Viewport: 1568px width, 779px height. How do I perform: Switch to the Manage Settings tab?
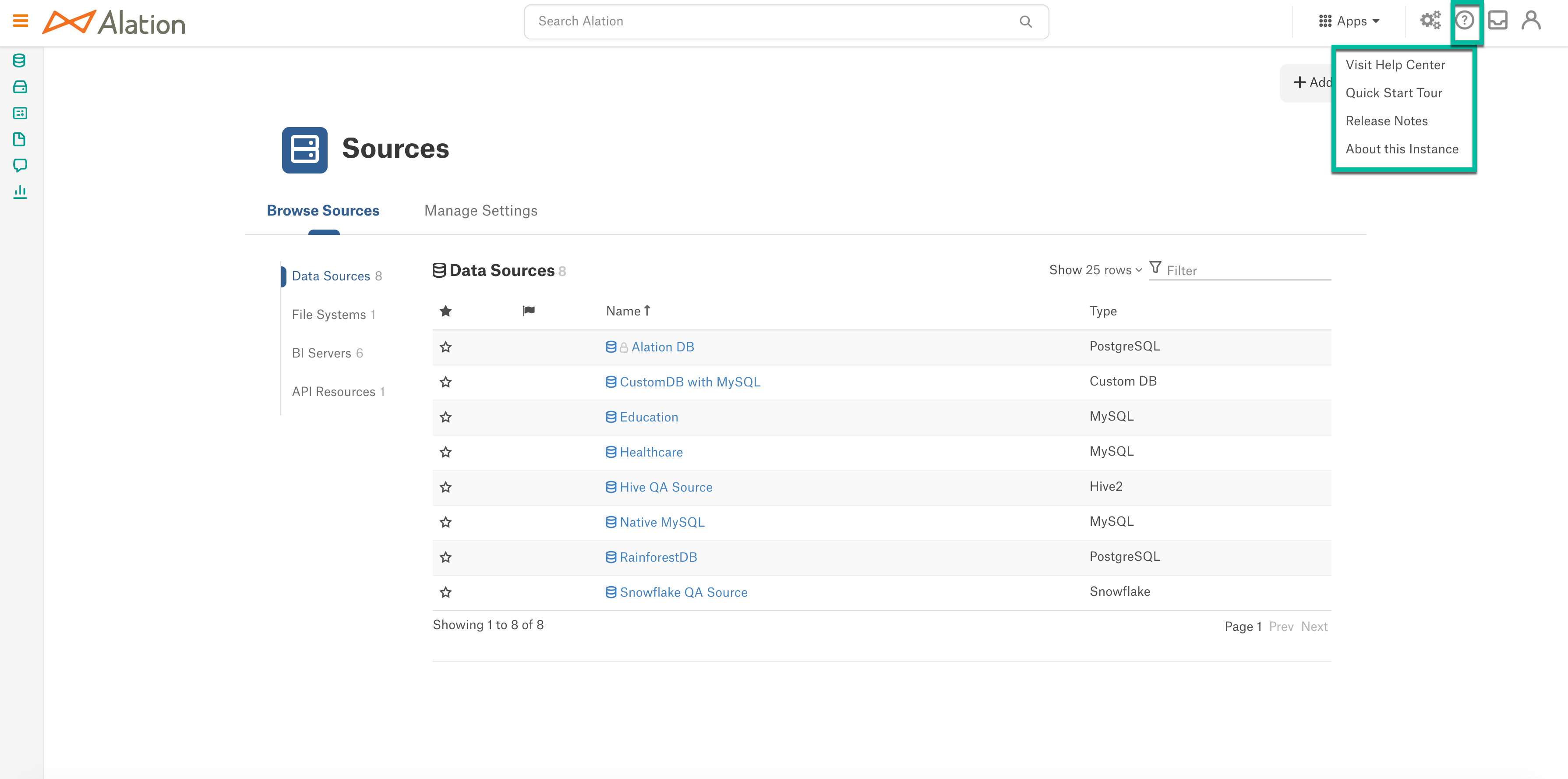tap(480, 211)
